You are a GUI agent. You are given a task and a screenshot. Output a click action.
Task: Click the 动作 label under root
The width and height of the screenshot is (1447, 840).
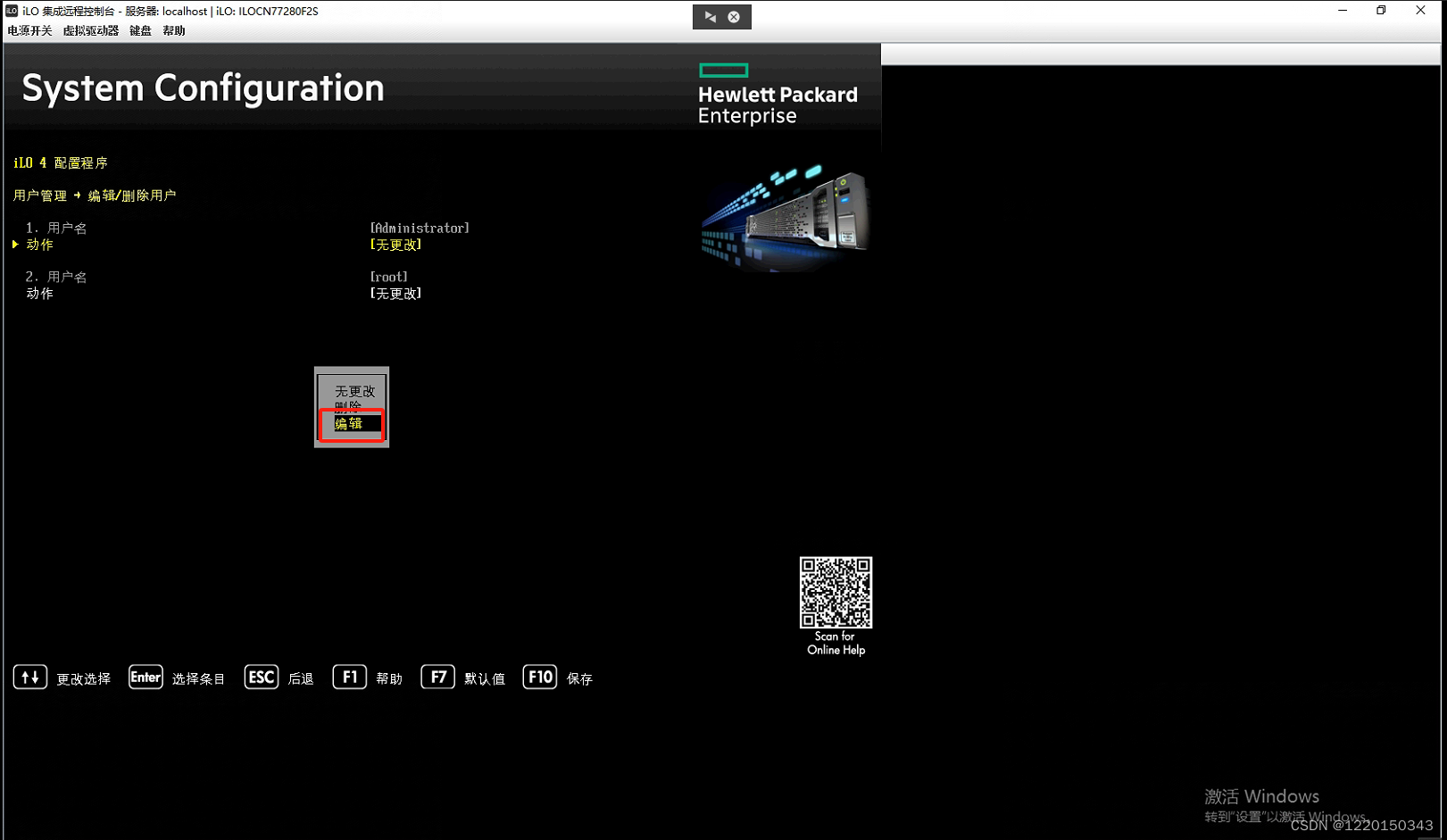pos(39,293)
